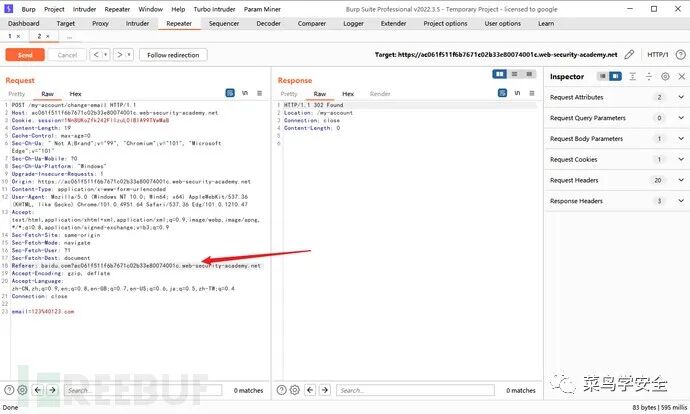Select combined tabbed request/response layout

[x=529, y=74]
